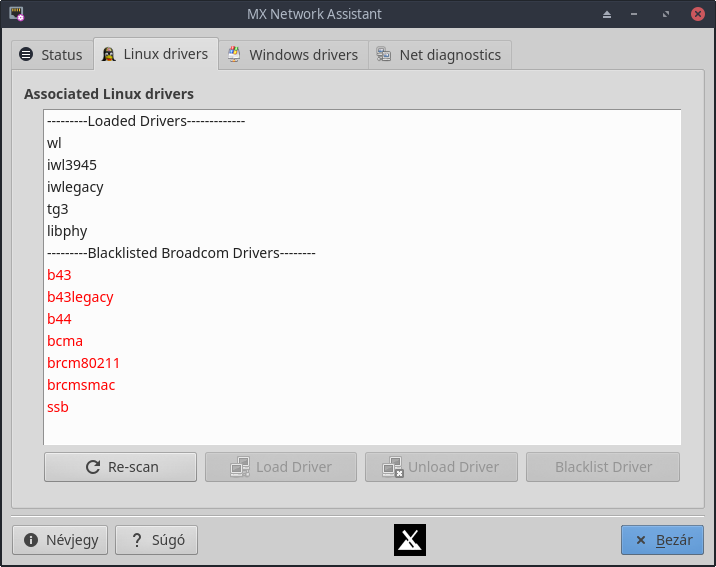Click the Loaded Drivers header row
The width and height of the screenshot is (716, 567).
[362, 121]
